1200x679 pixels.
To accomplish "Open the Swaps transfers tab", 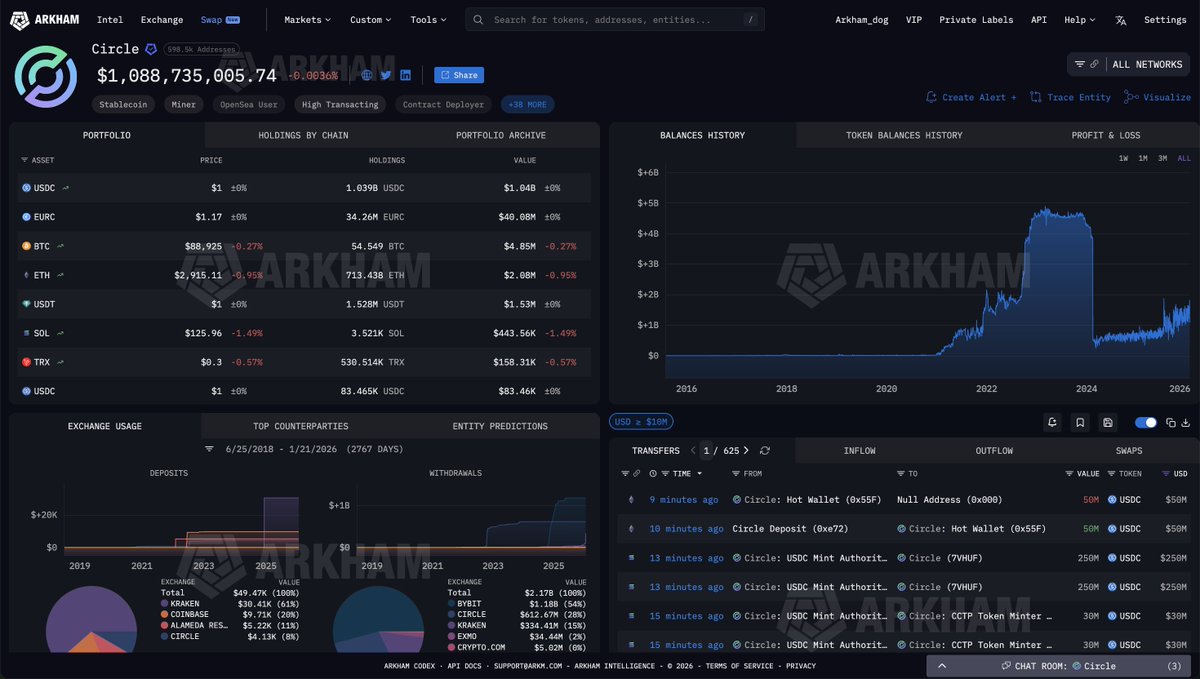I will coord(1129,451).
